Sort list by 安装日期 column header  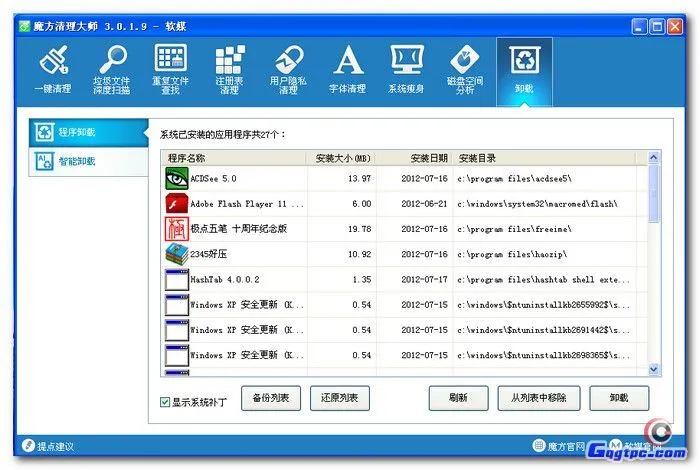416,158
